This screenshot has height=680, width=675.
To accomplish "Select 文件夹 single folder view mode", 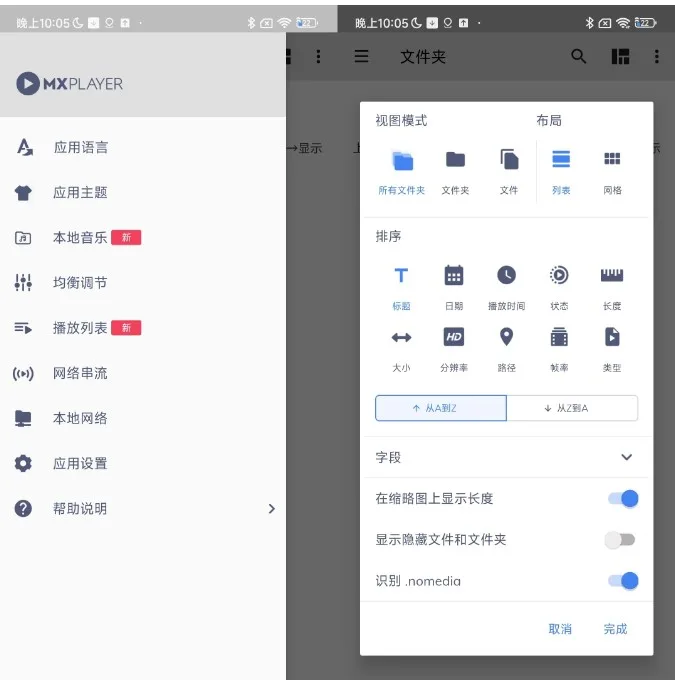I will pos(455,173).
